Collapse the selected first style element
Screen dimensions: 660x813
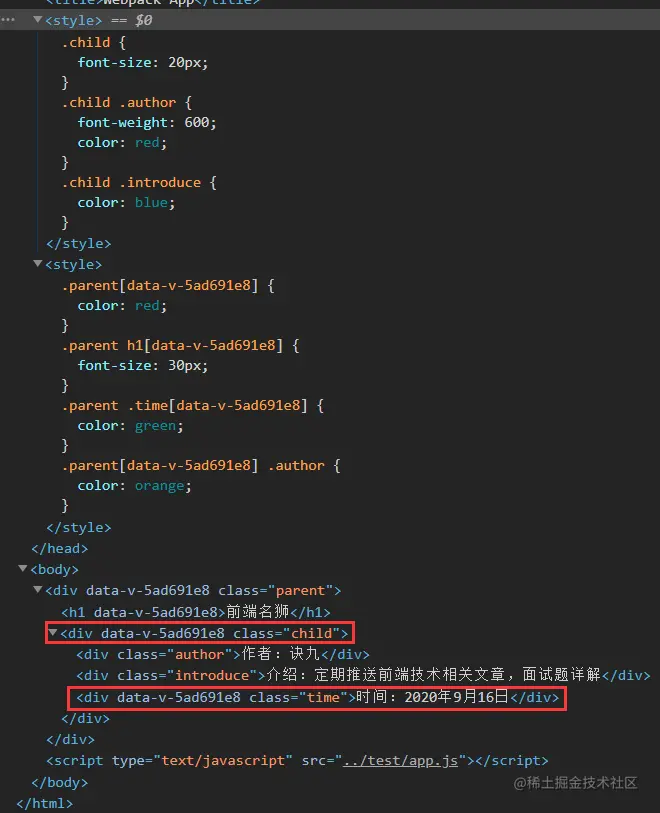pos(37,20)
